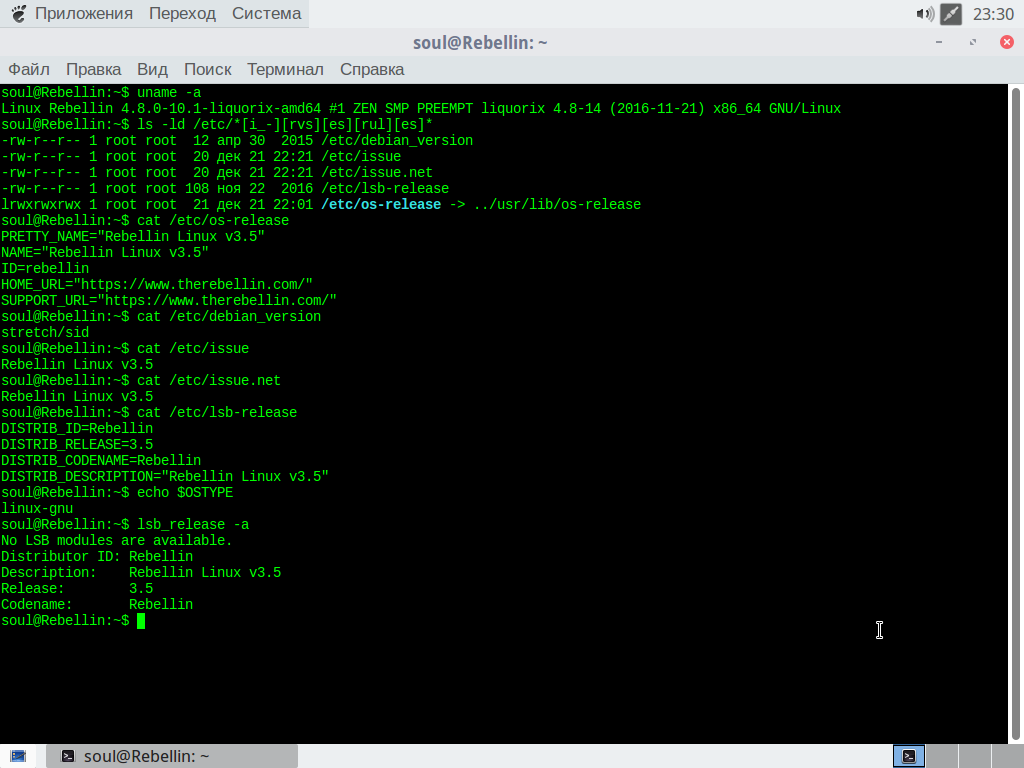Viewport: 1024px width, 768px height.
Task: Click the '/etc/lsb-release' file listing row
Action: (225, 189)
